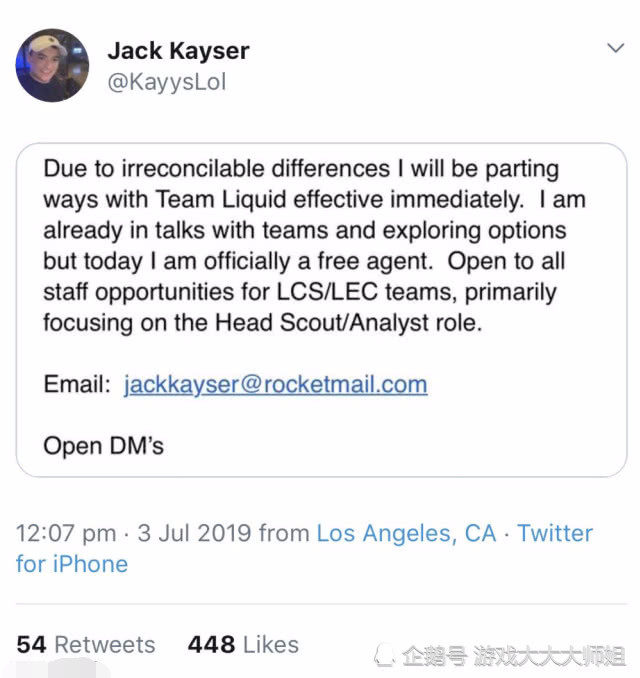640x678 pixels.
Task: Open Jack Kayser's profile avatar
Action: pos(52,65)
